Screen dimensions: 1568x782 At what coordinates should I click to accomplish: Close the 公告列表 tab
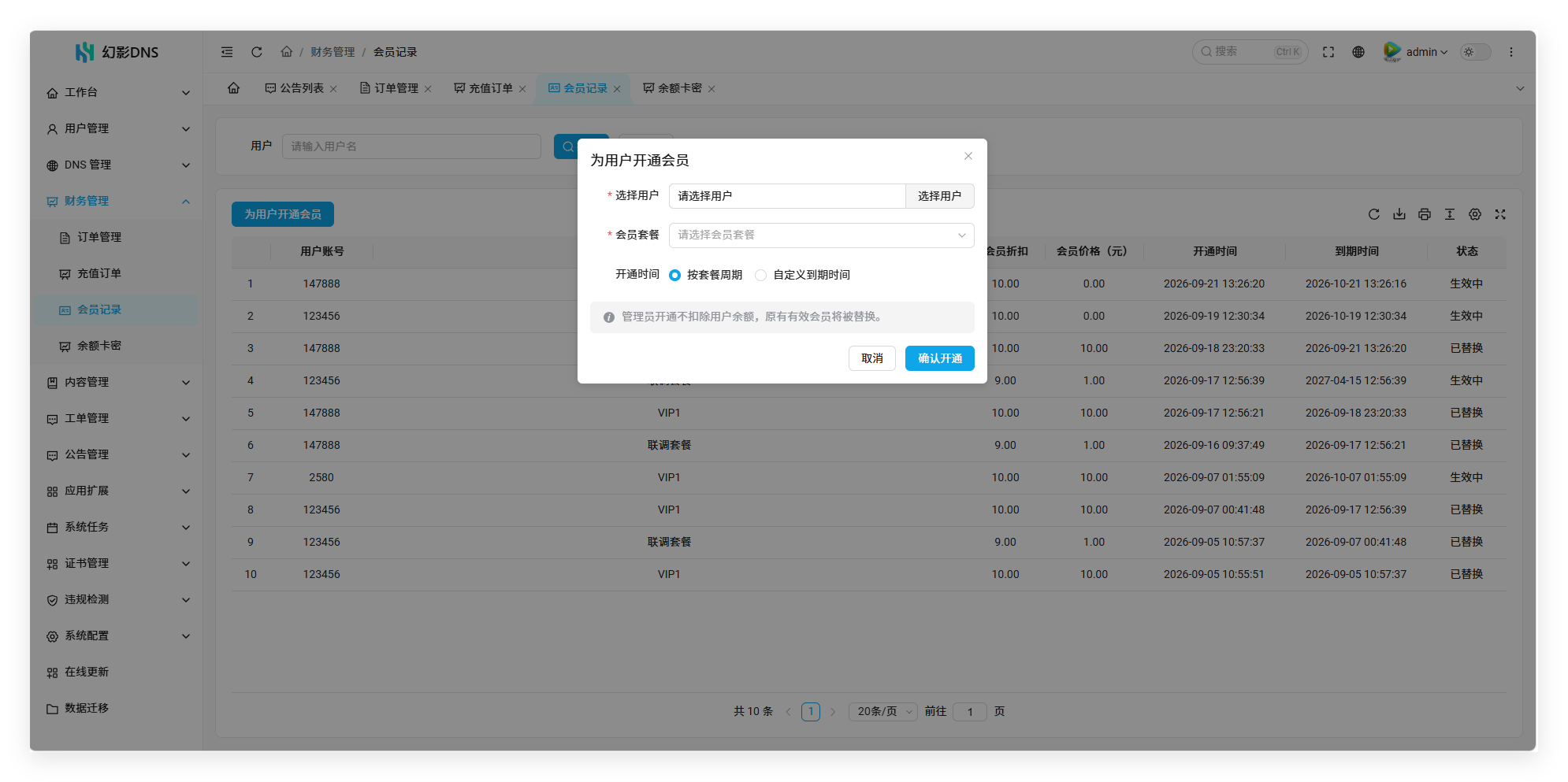tap(333, 89)
